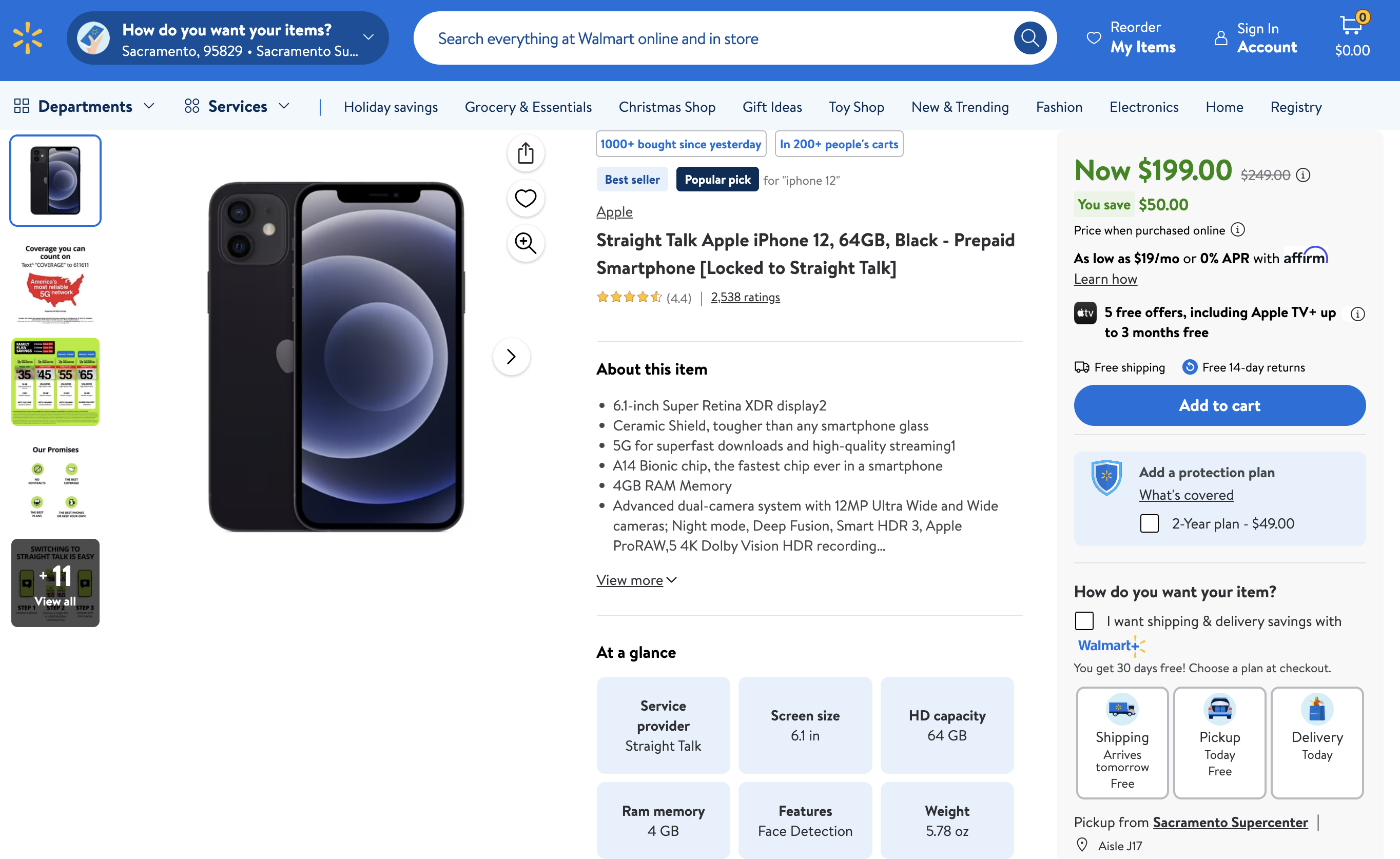
Task: Click the Walmart spark logo
Action: click(28, 38)
